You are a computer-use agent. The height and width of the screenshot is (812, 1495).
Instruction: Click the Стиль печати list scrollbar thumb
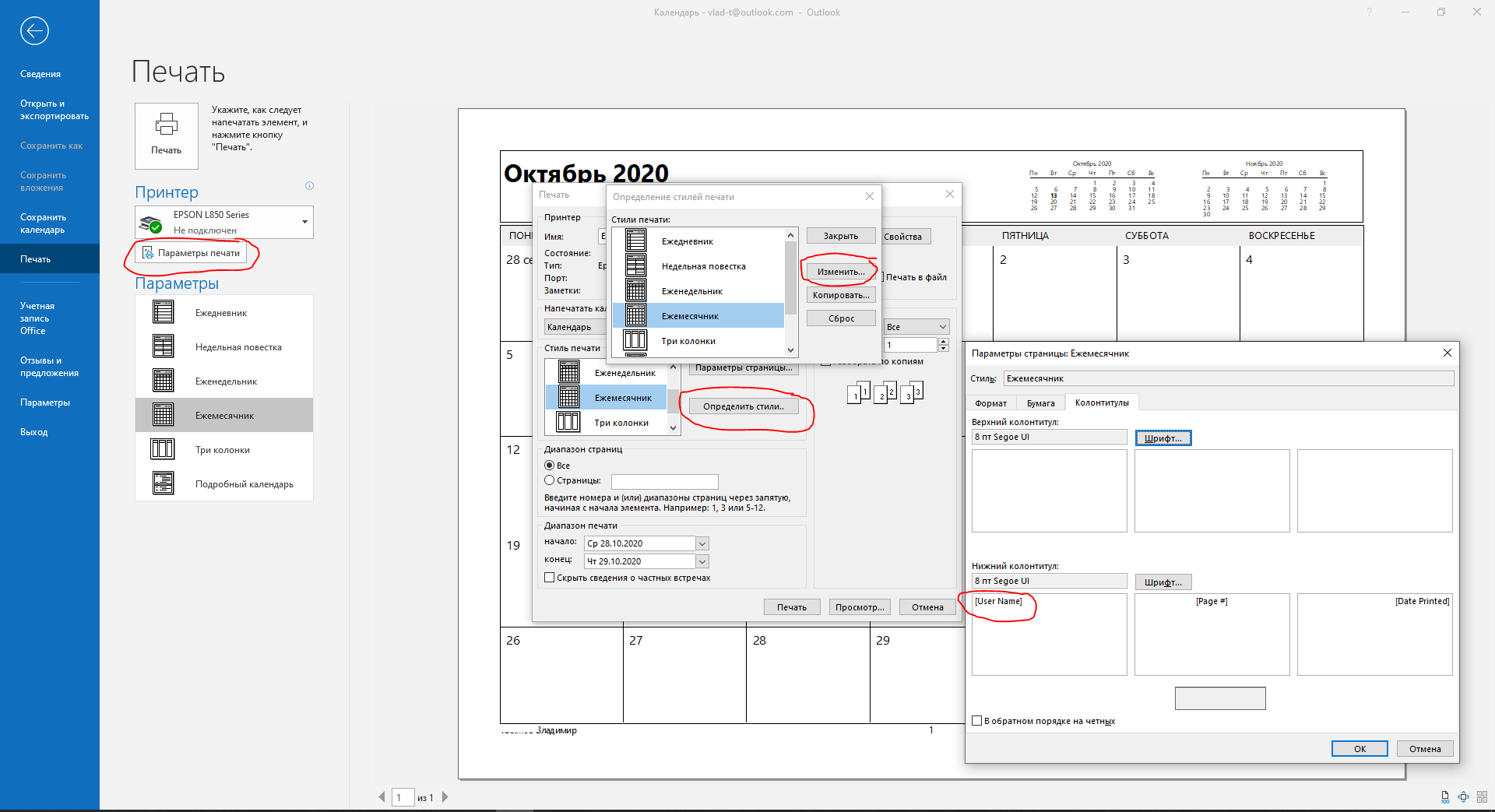674,402
